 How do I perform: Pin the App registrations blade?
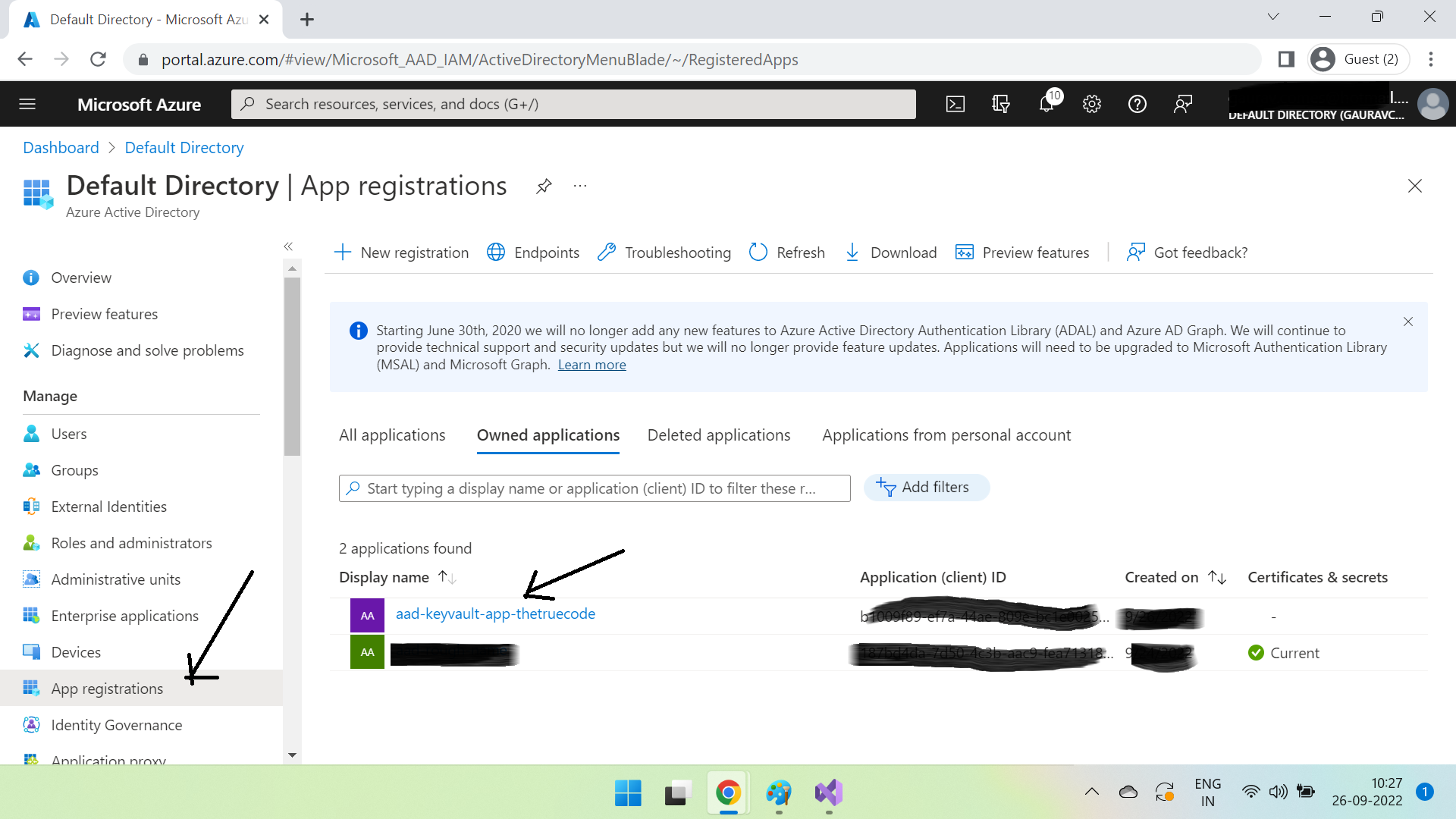544,186
